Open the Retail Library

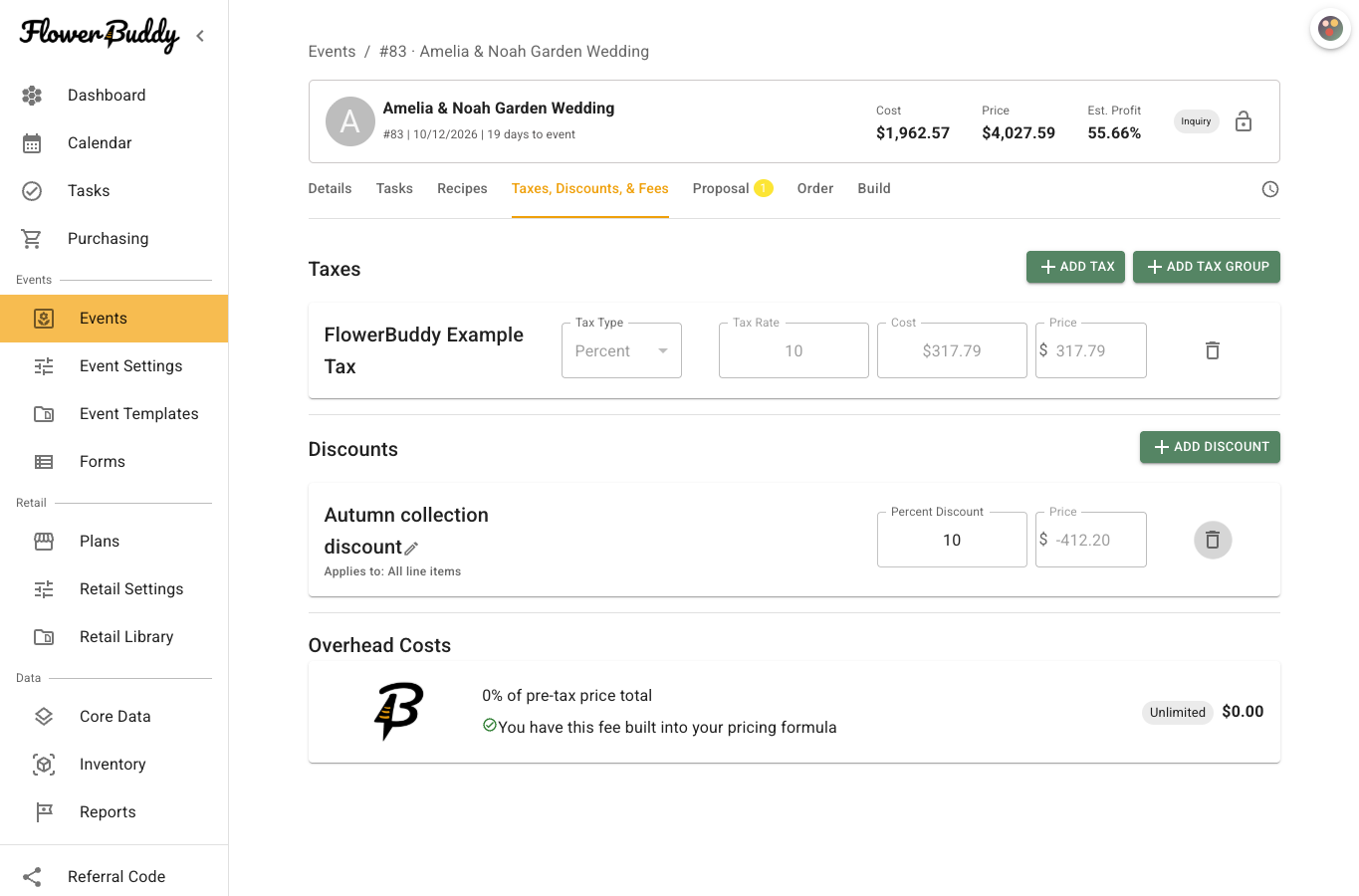(x=113, y=637)
